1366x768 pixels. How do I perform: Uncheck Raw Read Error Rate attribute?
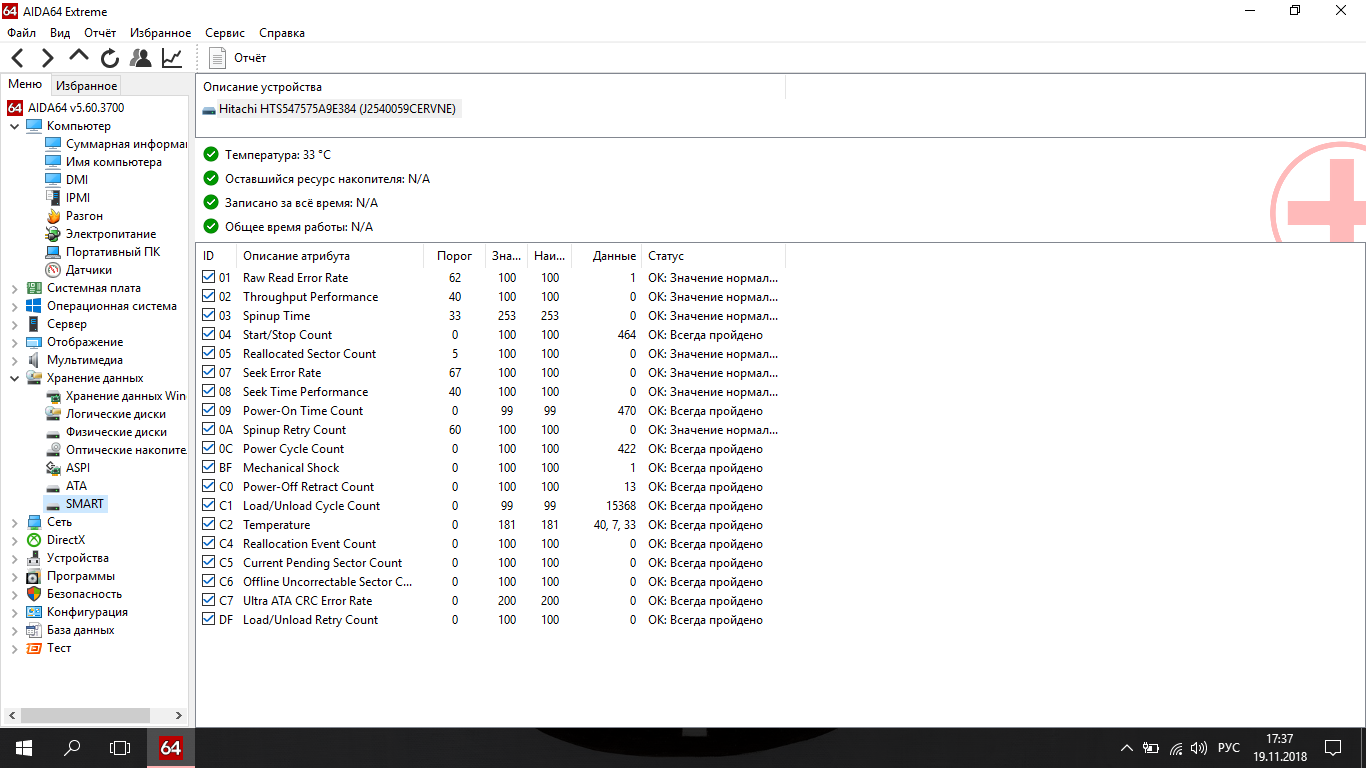(x=208, y=277)
